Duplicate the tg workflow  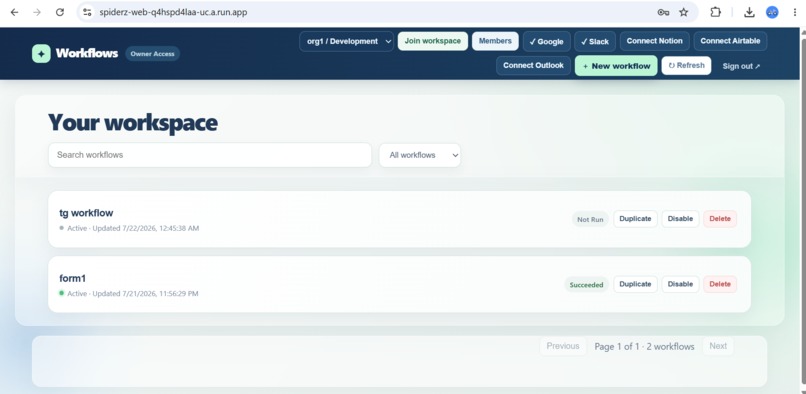[635, 219]
